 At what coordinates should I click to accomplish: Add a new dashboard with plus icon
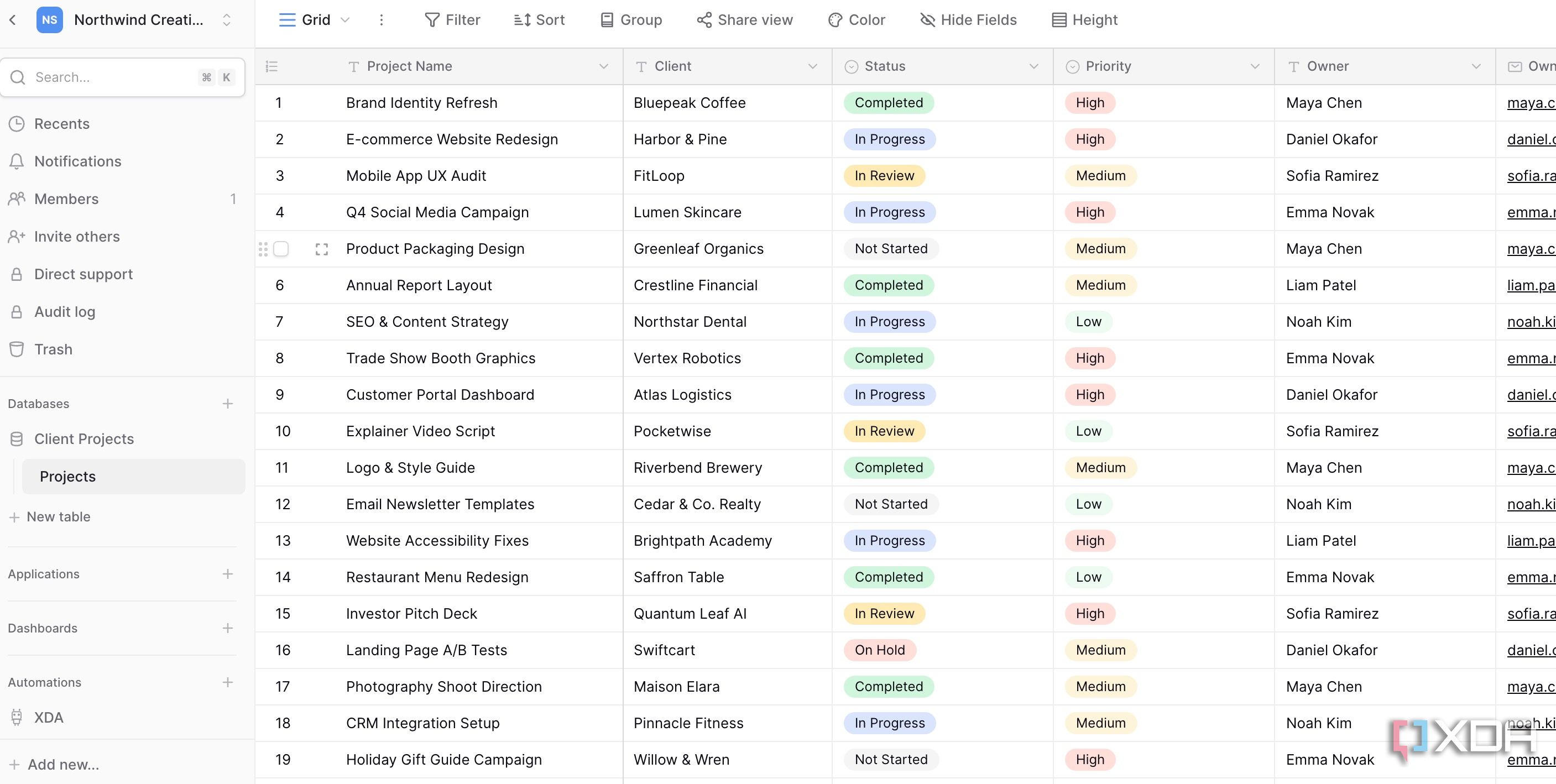pos(228,628)
